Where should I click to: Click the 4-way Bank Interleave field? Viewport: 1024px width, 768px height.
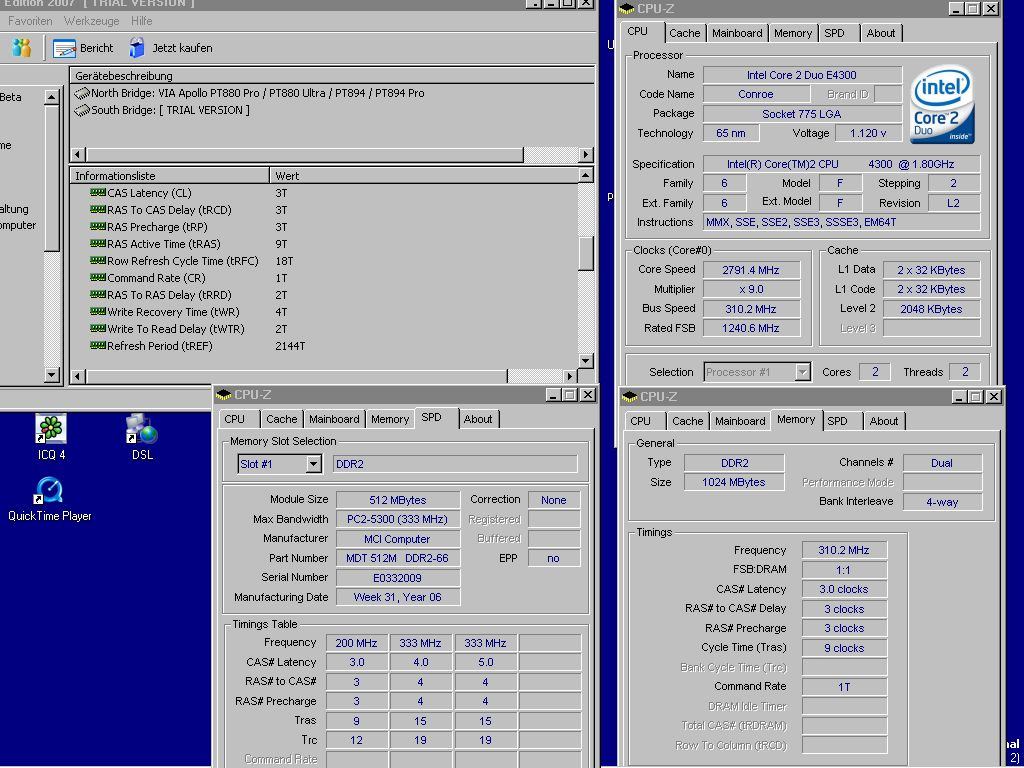(942, 502)
